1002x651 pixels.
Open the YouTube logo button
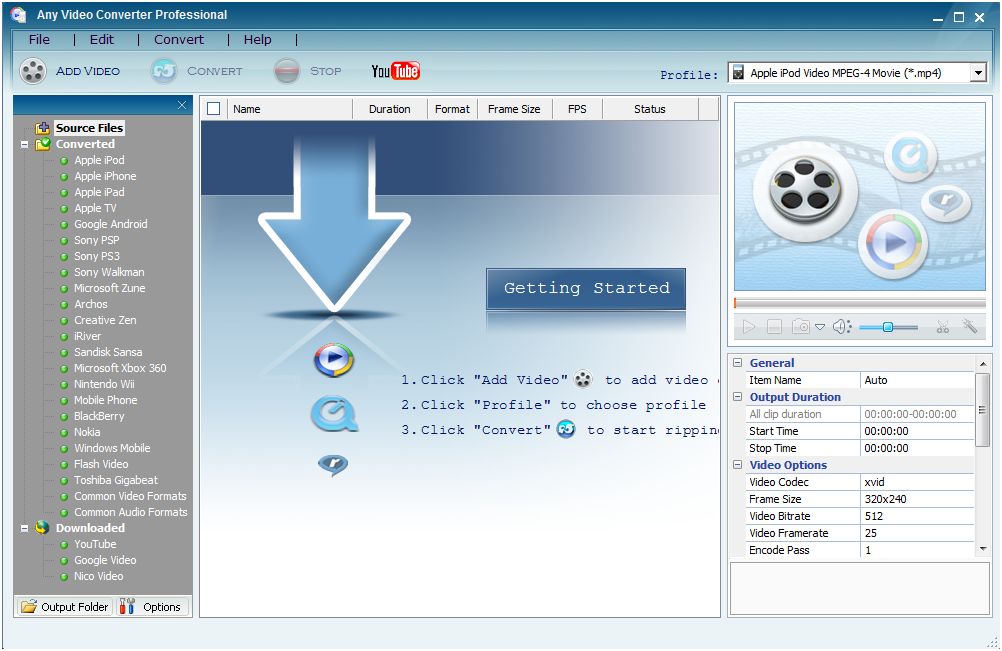(x=396, y=71)
